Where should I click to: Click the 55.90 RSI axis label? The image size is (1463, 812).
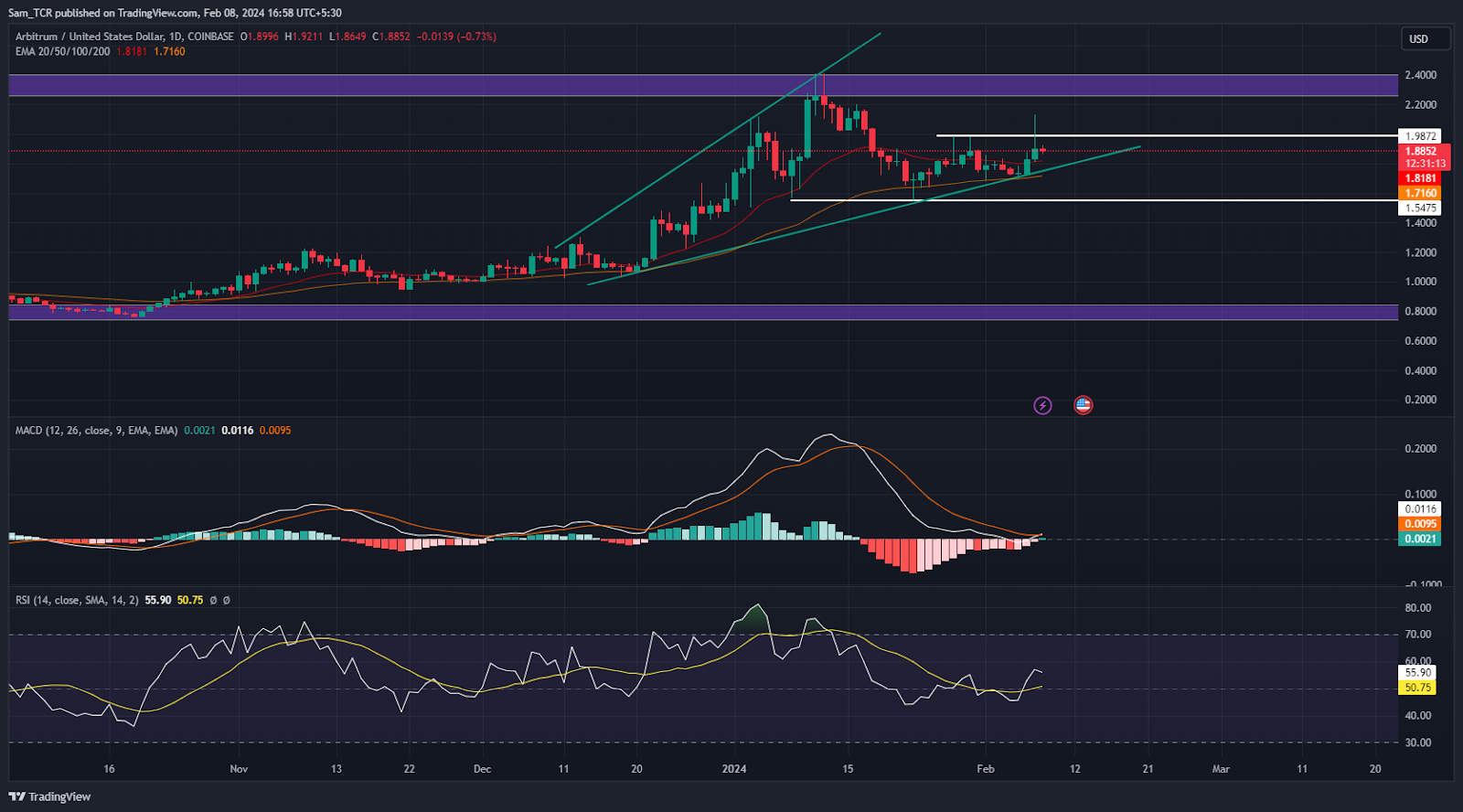click(x=1417, y=673)
